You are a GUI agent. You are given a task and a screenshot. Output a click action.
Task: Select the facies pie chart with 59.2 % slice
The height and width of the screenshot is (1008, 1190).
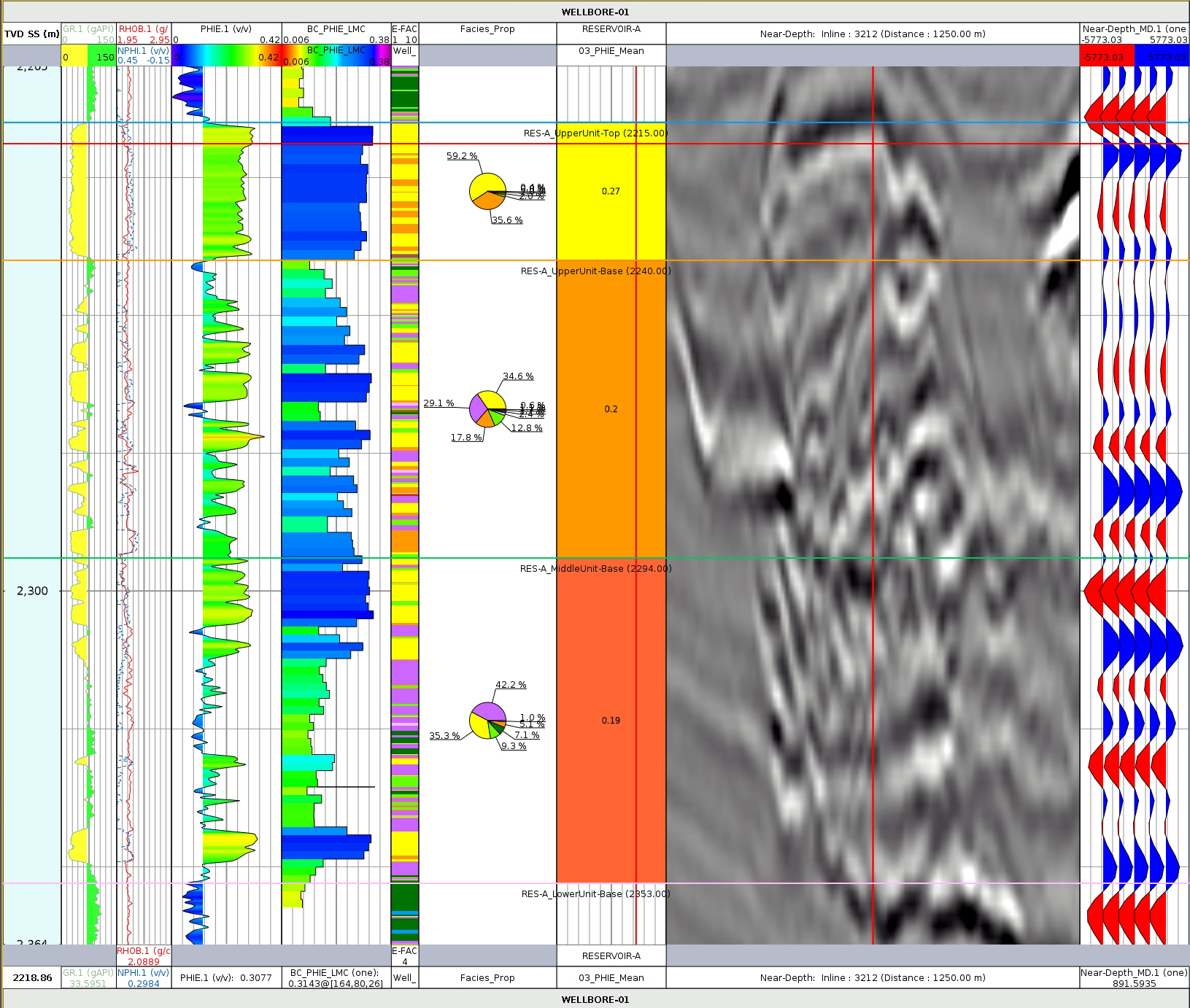pos(487,192)
